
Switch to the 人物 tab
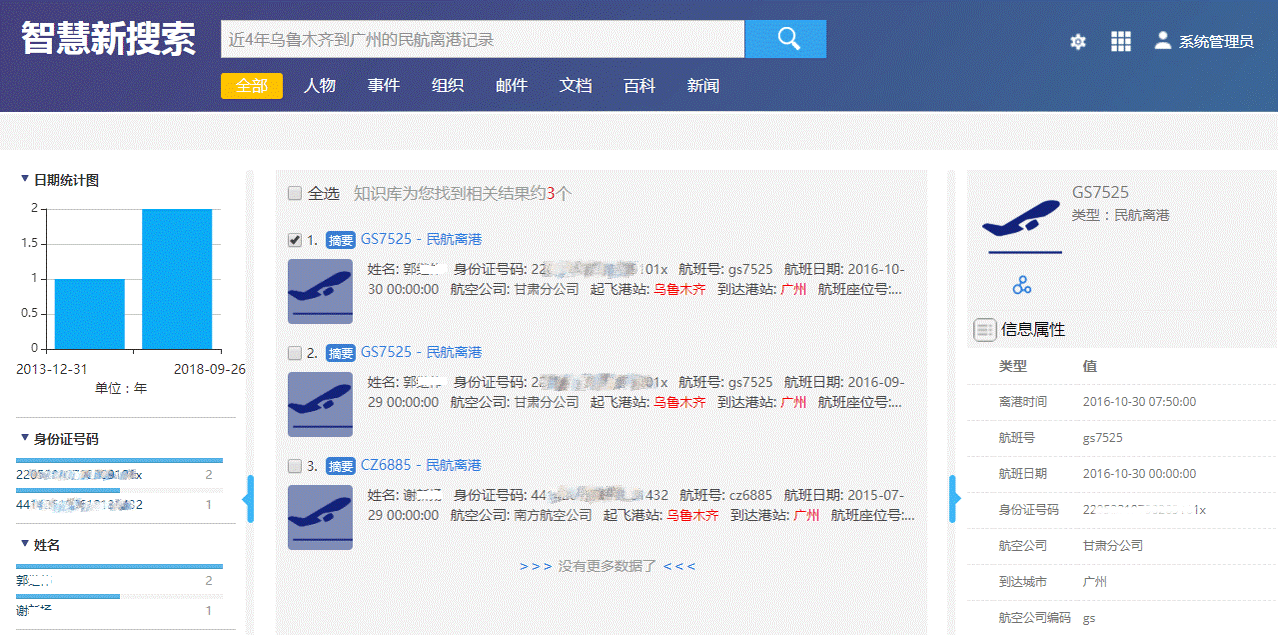tap(319, 86)
